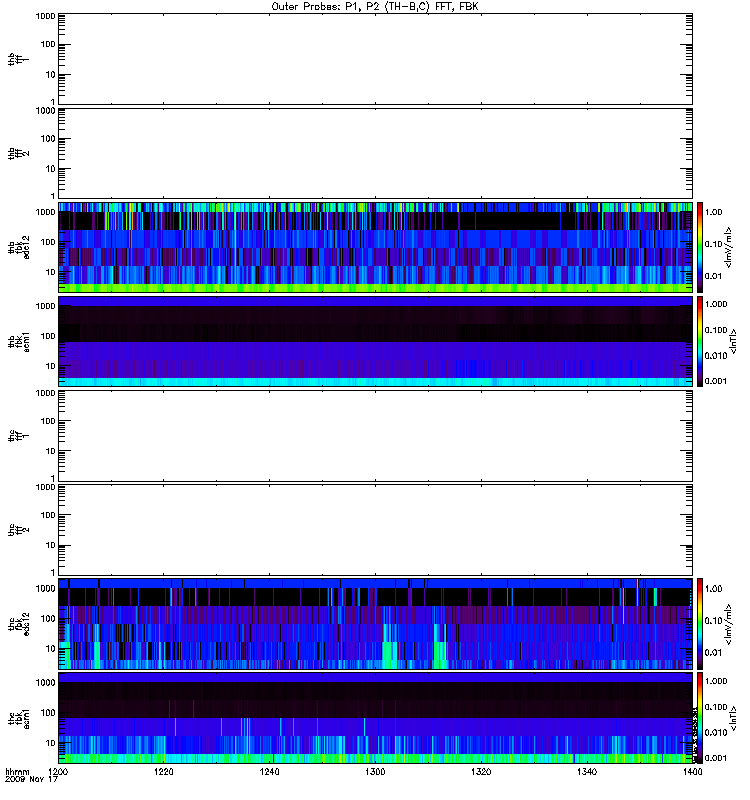Click the 1240 time axis label
Viewport: 750px width, 800px height.
[x=269, y=772]
